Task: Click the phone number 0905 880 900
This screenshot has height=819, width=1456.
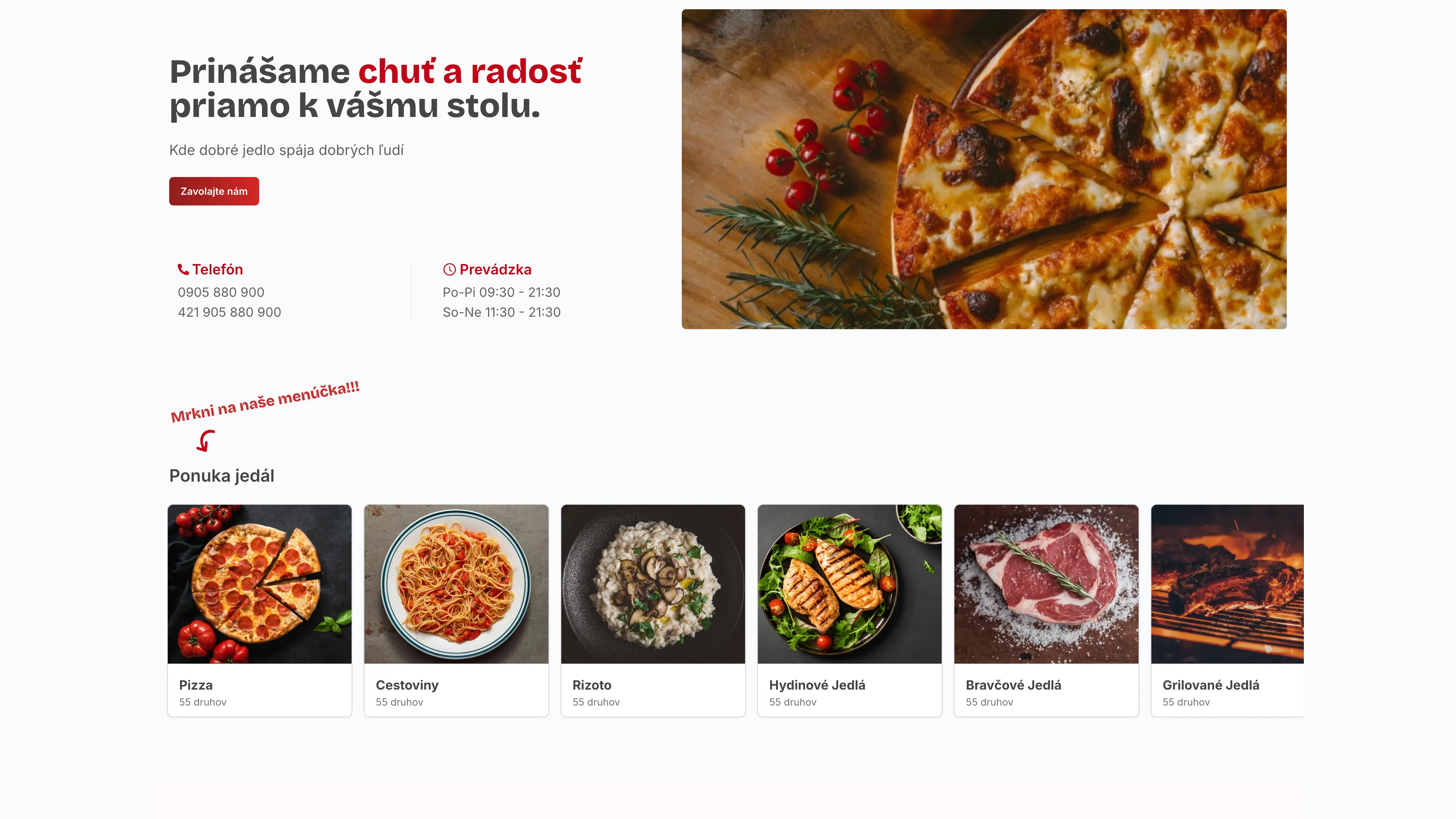Action: pyautogui.click(x=221, y=292)
